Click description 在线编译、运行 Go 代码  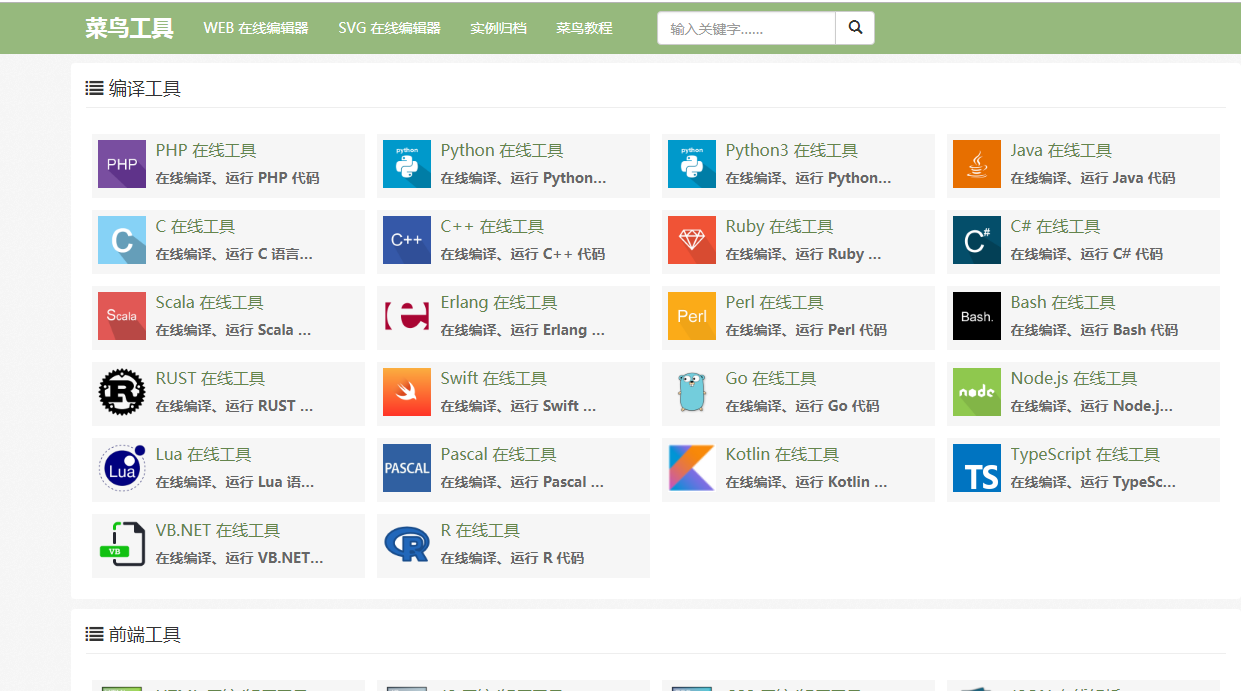(x=802, y=406)
